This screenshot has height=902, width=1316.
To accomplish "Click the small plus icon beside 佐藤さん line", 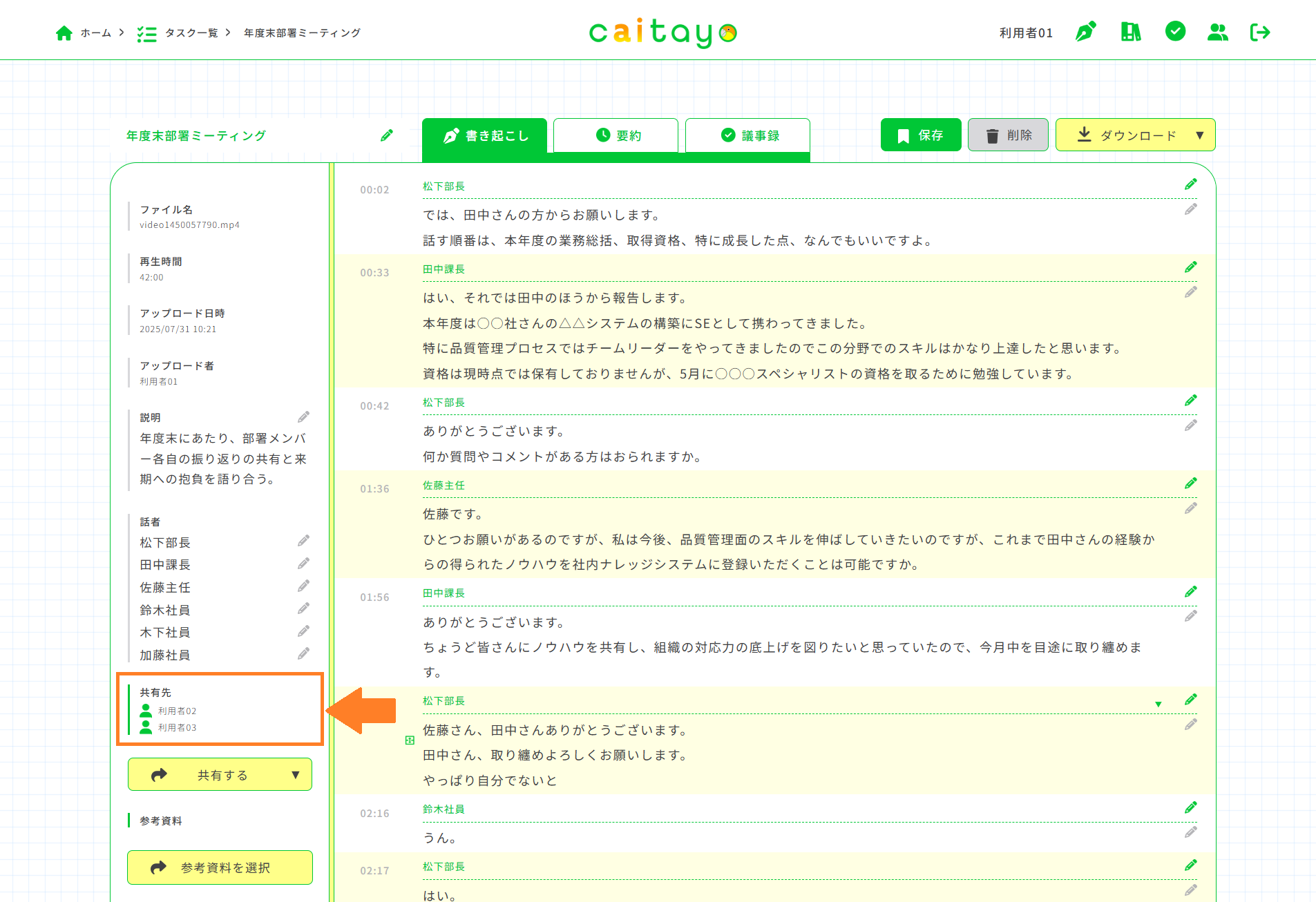I will (410, 740).
